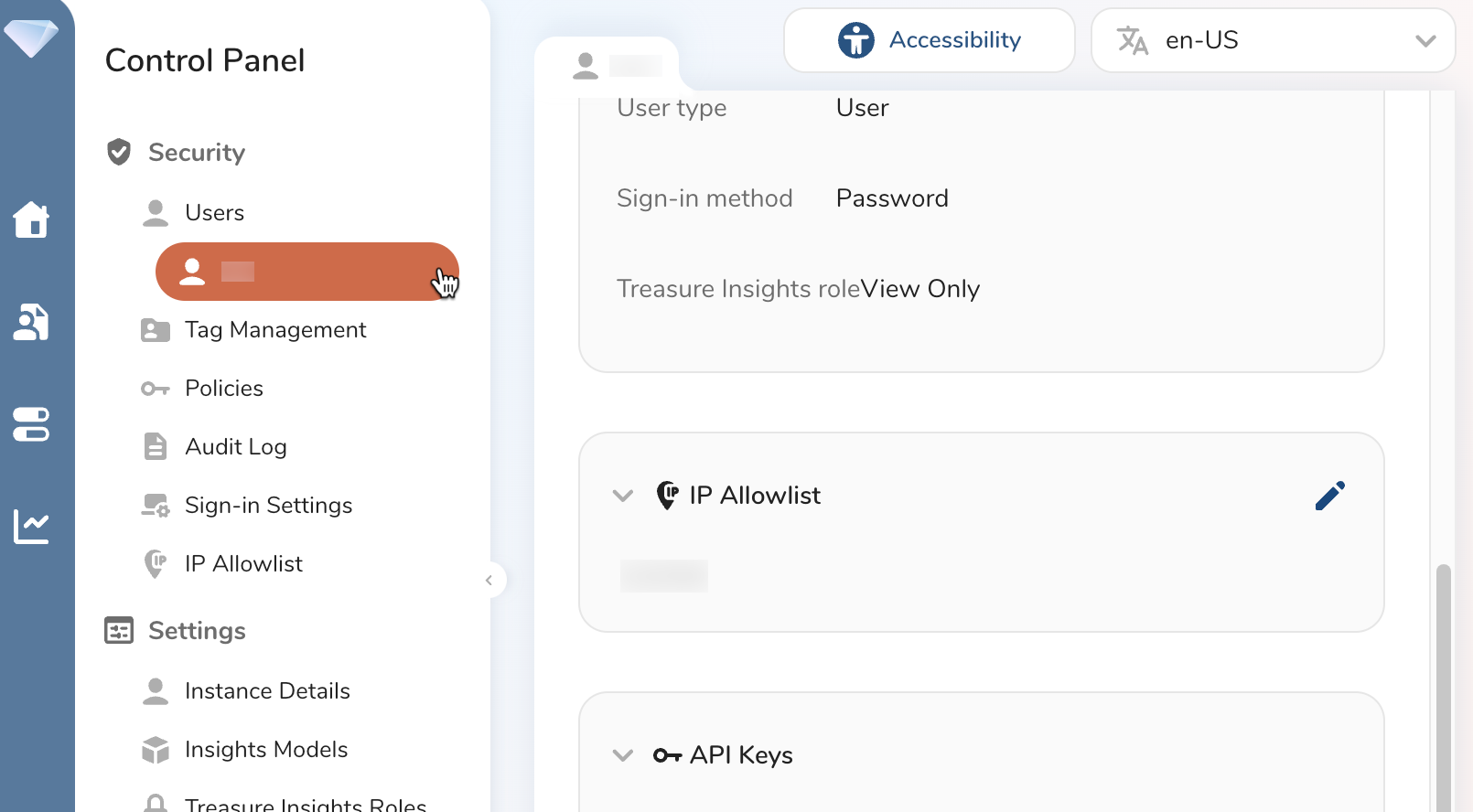
Task: Click the Accessibility person icon
Action: [x=856, y=40]
